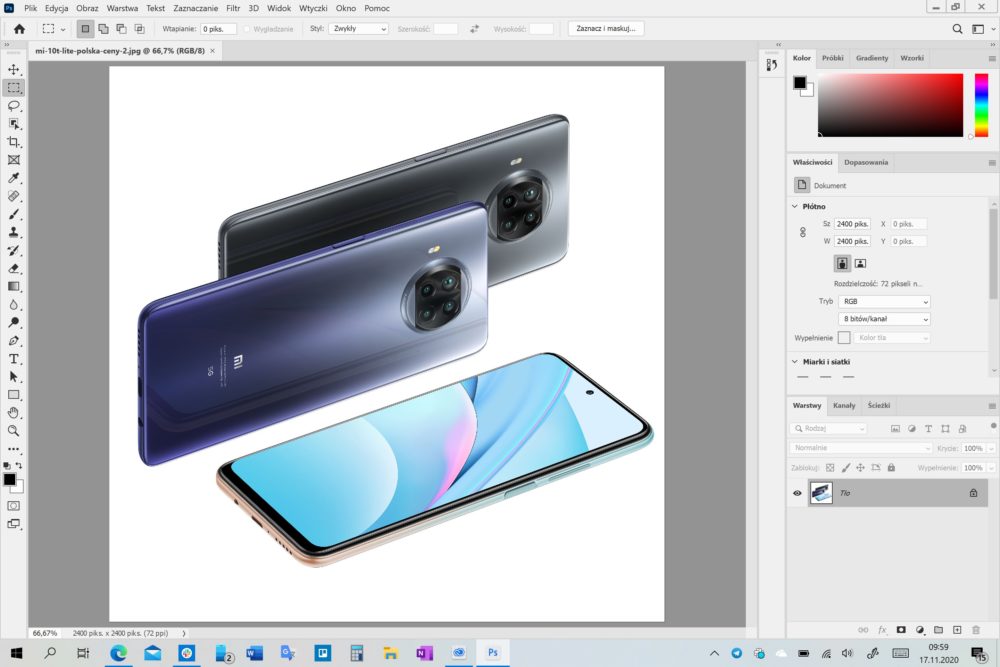Screen dimensions: 1000x667
Task: Create a new group folder button
Action: tap(938, 629)
